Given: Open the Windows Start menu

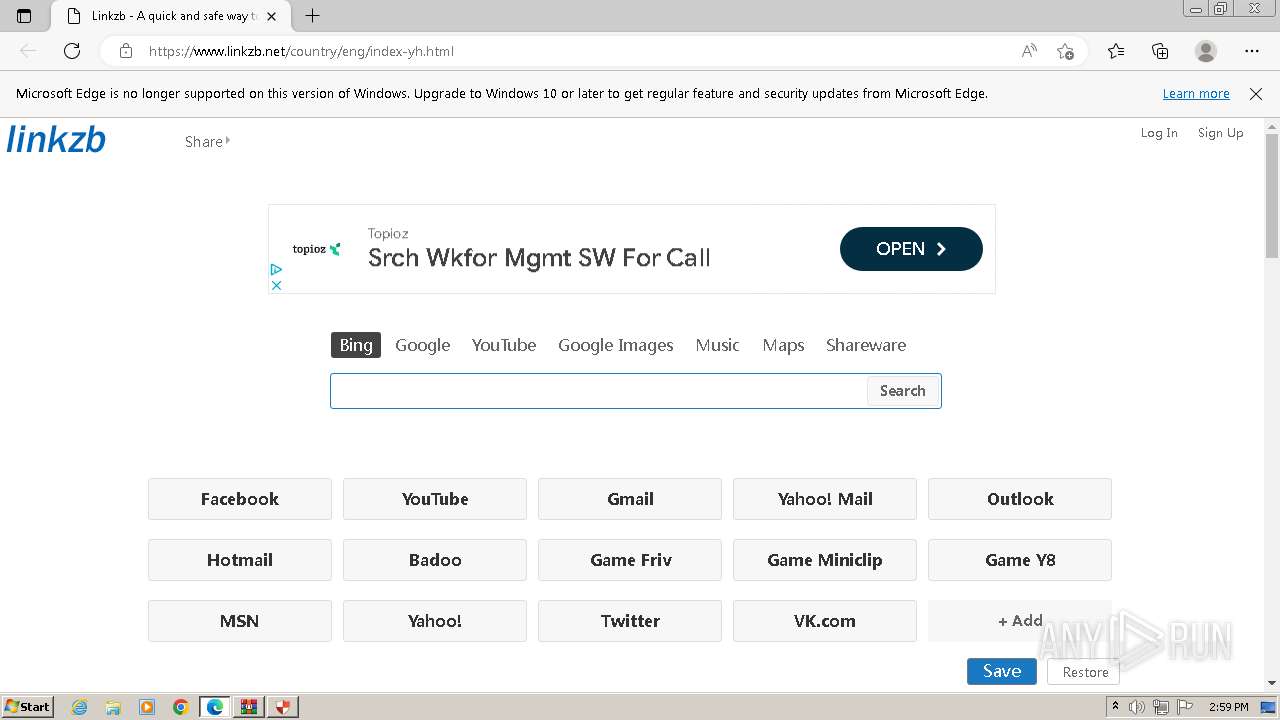Looking at the screenshot, I should tap(28, 706).
